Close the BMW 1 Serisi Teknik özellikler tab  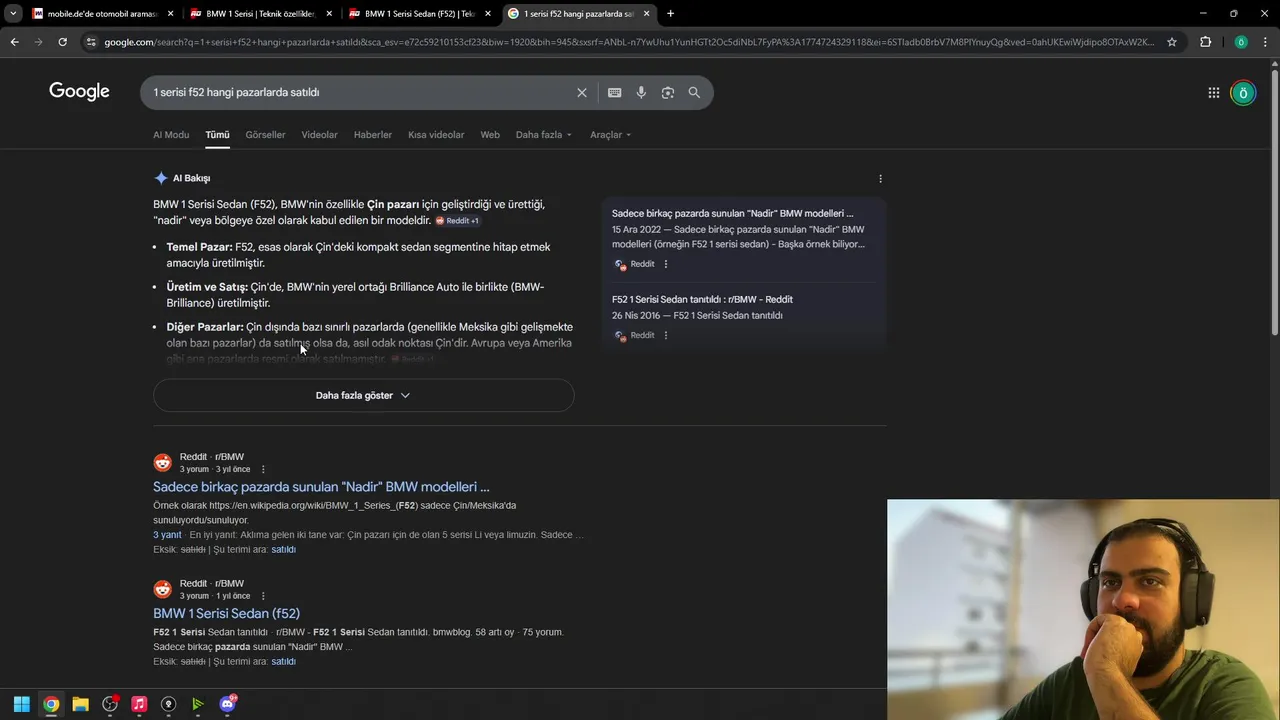click(329, 14)
